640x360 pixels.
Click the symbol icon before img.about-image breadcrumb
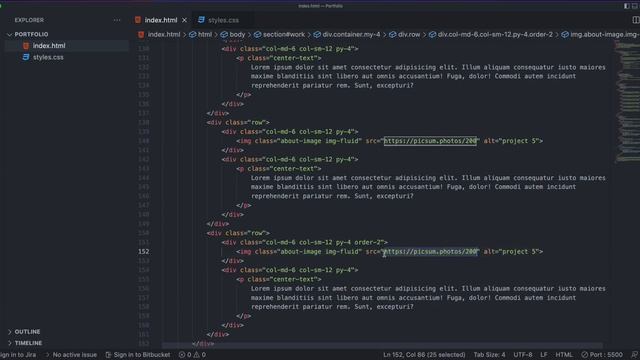[565, 35]
